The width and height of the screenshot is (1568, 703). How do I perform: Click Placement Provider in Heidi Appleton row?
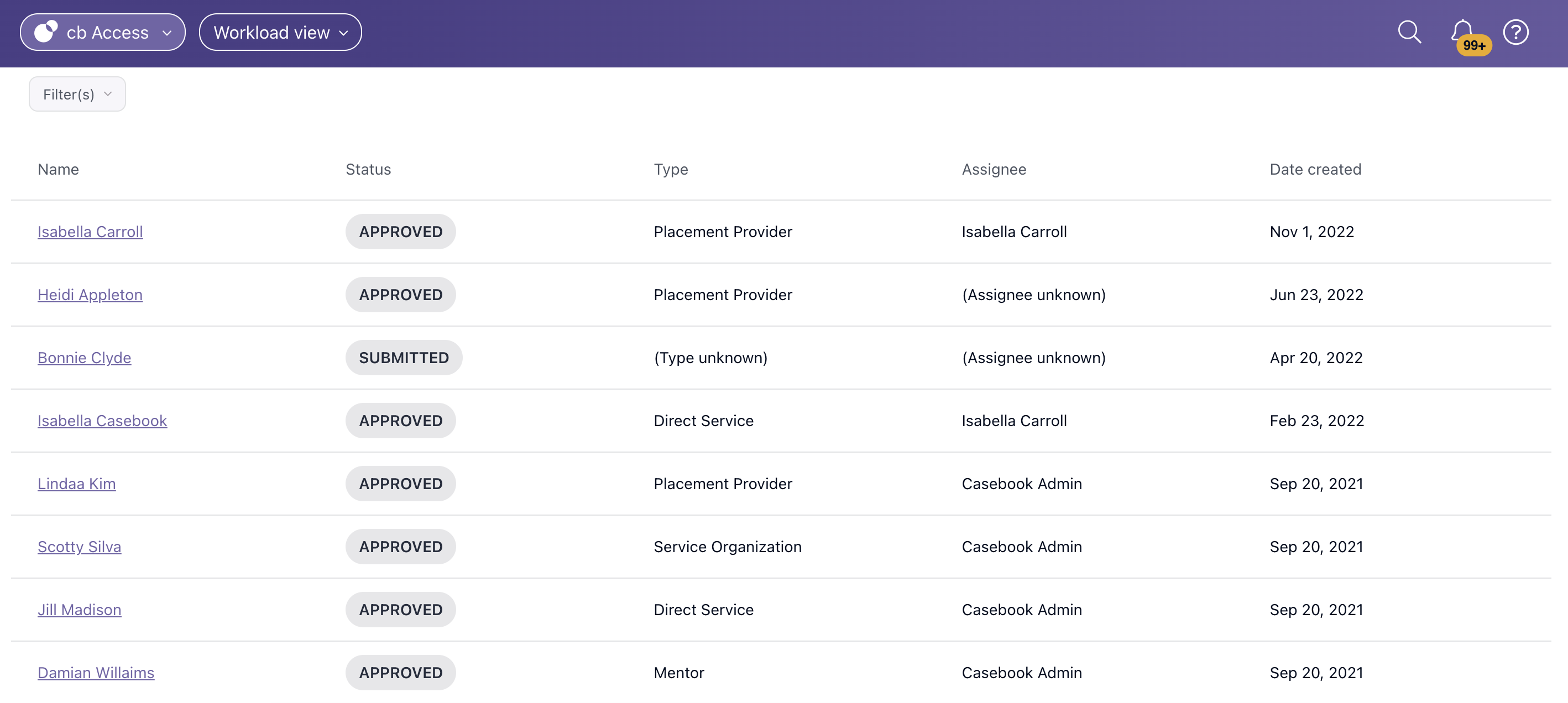coord(723,295)
